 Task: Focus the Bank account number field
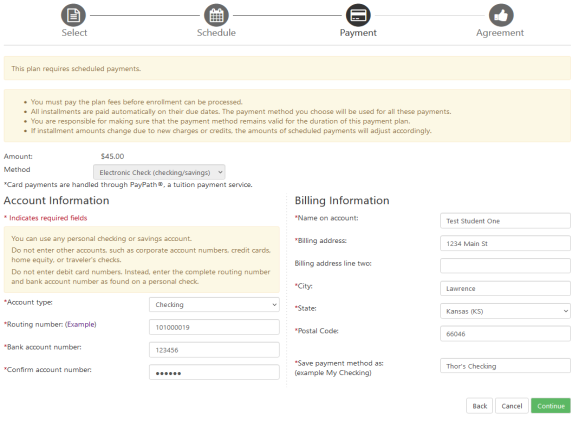tap(214, 350)
